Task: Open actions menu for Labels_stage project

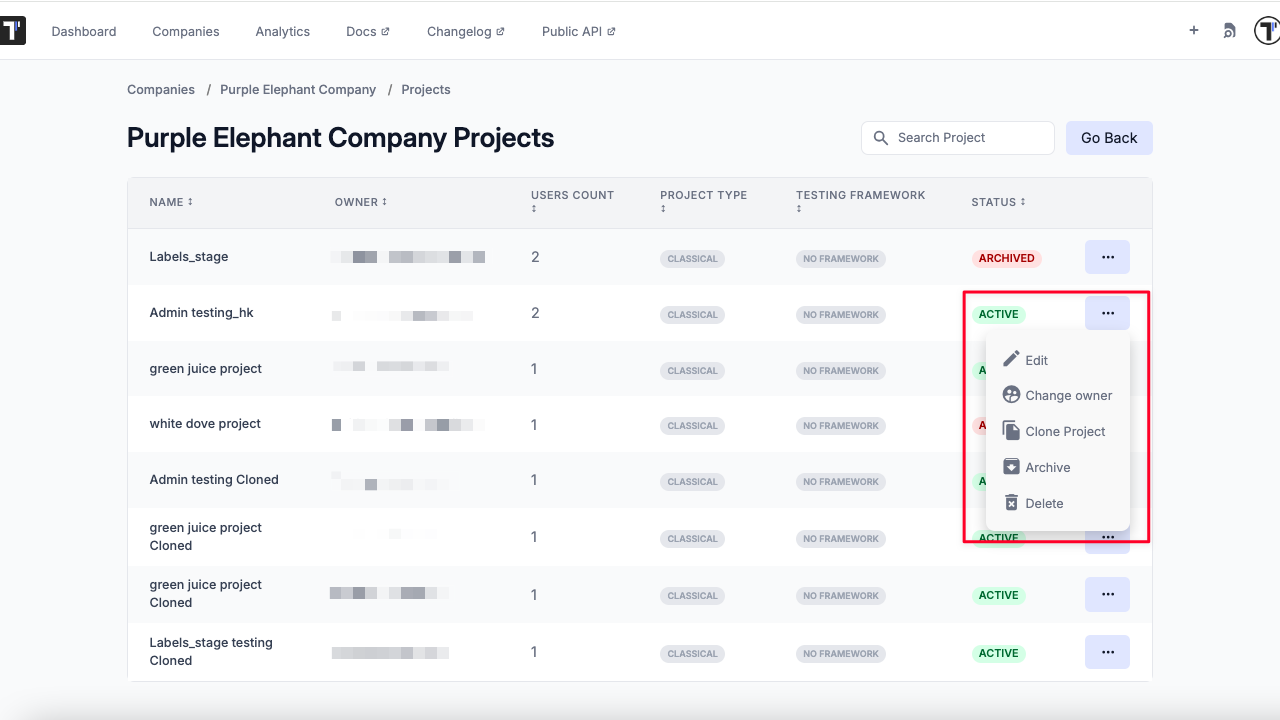Action: click(x=1107, y=256)
